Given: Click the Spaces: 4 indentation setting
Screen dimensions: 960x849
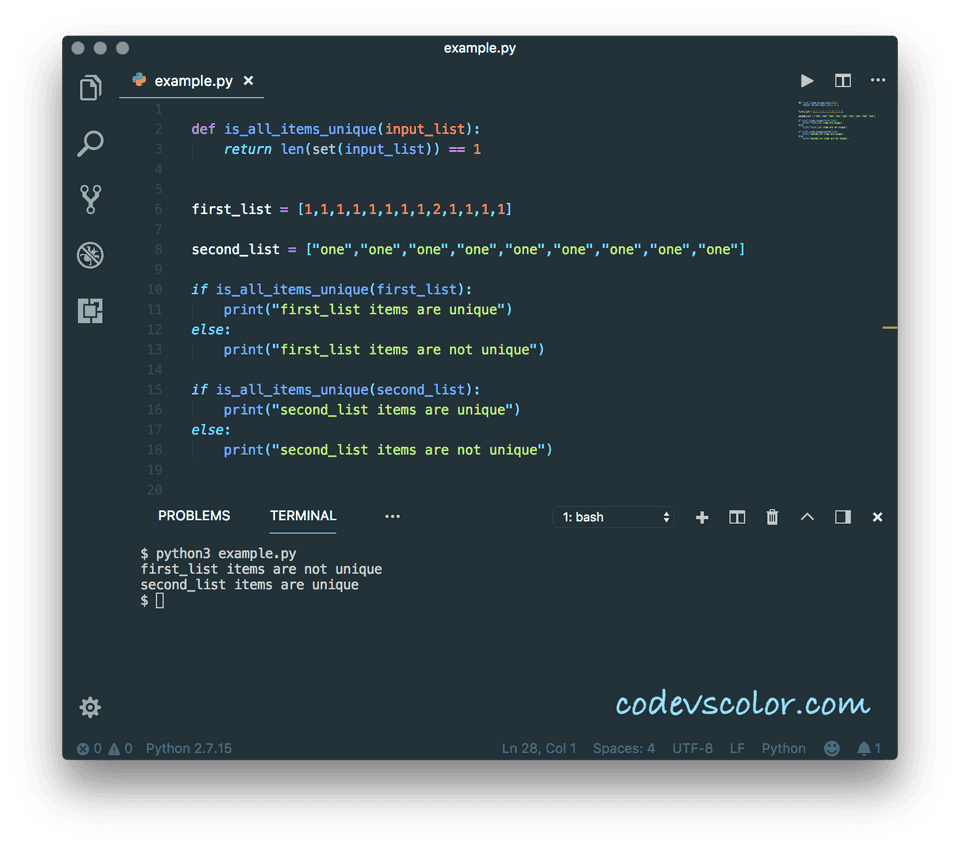Looking at the screenshot, I should pos(623,749).
